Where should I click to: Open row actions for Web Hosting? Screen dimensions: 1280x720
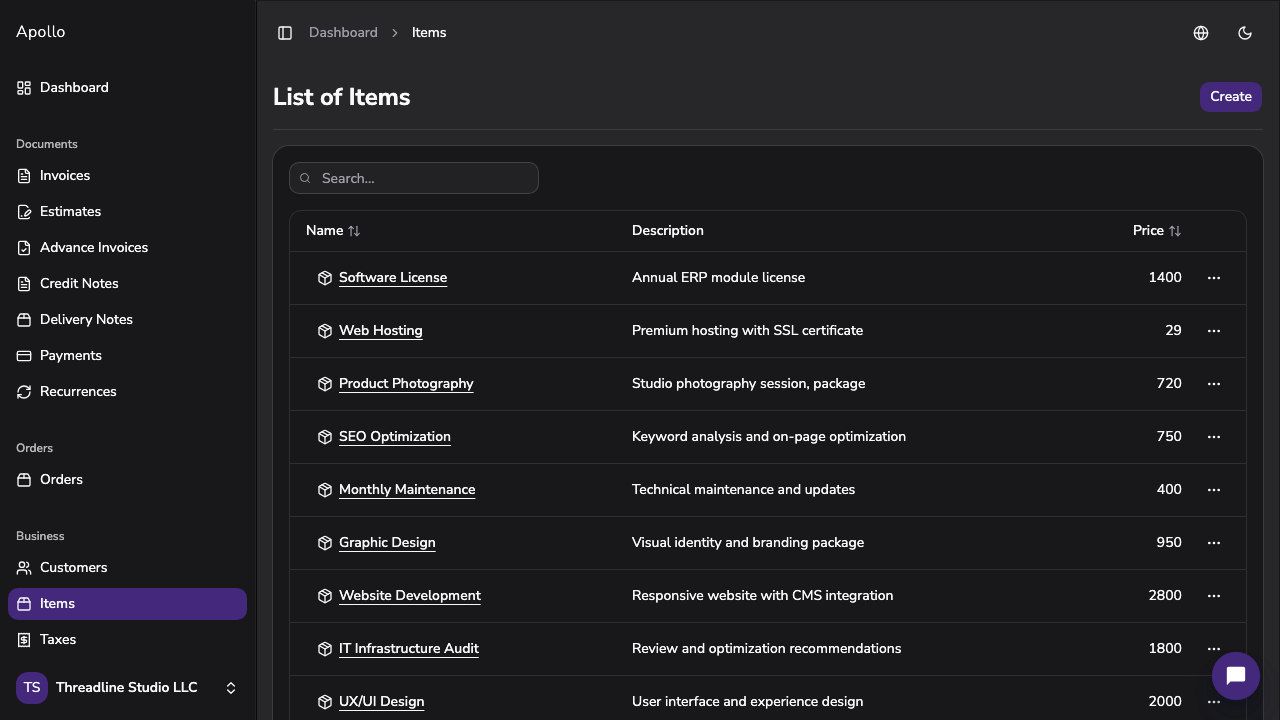pos(1214,331)
